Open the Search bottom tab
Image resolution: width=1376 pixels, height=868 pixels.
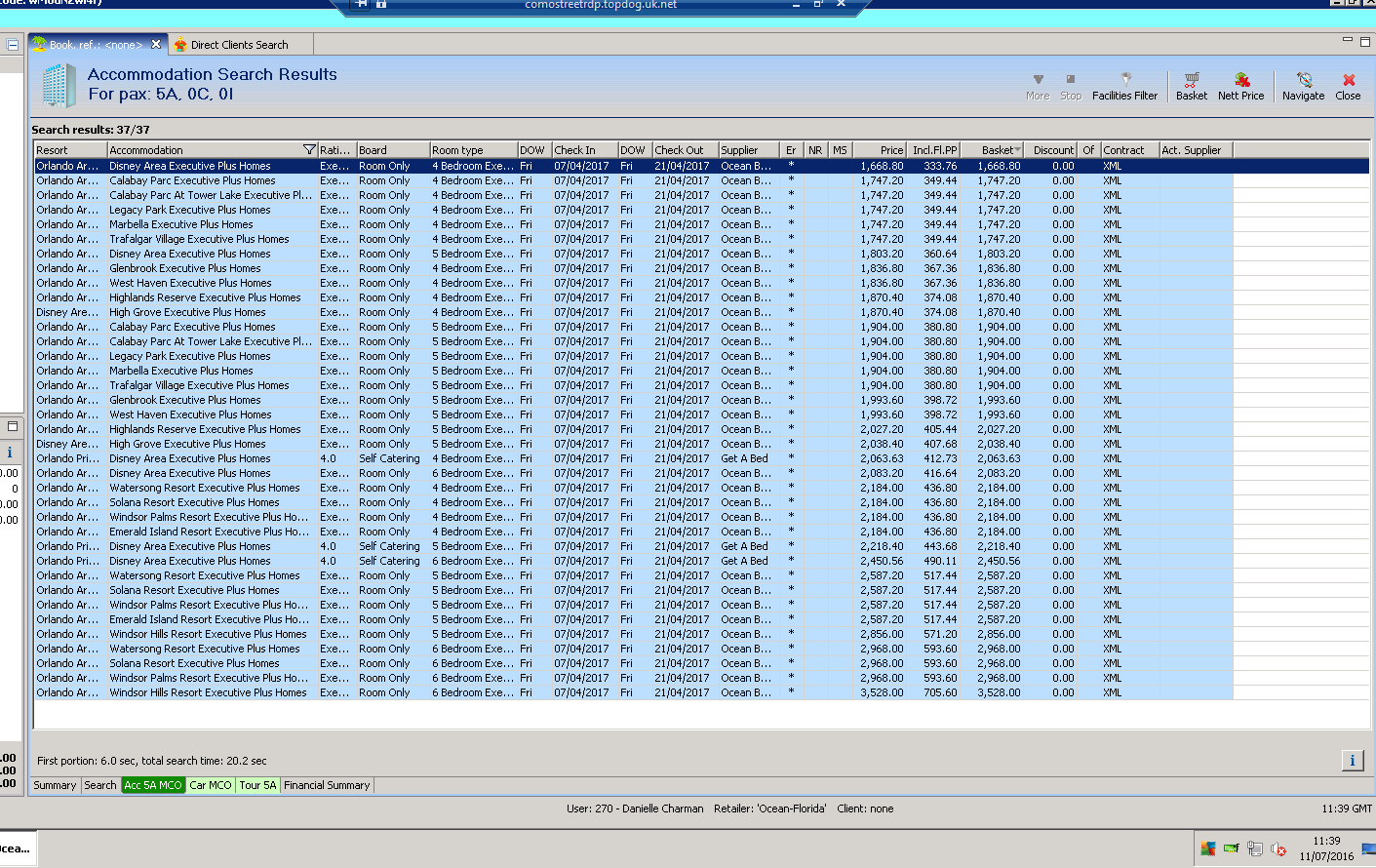tap(100, 785)
